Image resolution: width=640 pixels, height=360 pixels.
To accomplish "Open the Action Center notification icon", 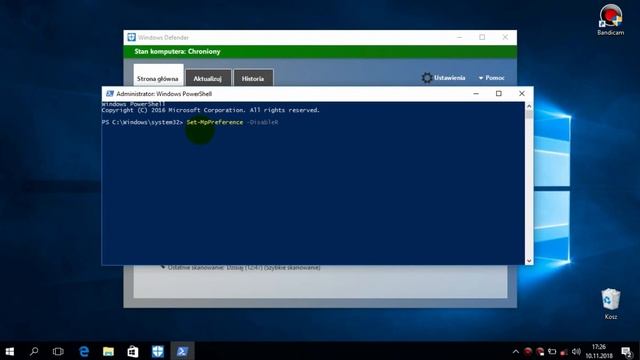I will (626, 352).
